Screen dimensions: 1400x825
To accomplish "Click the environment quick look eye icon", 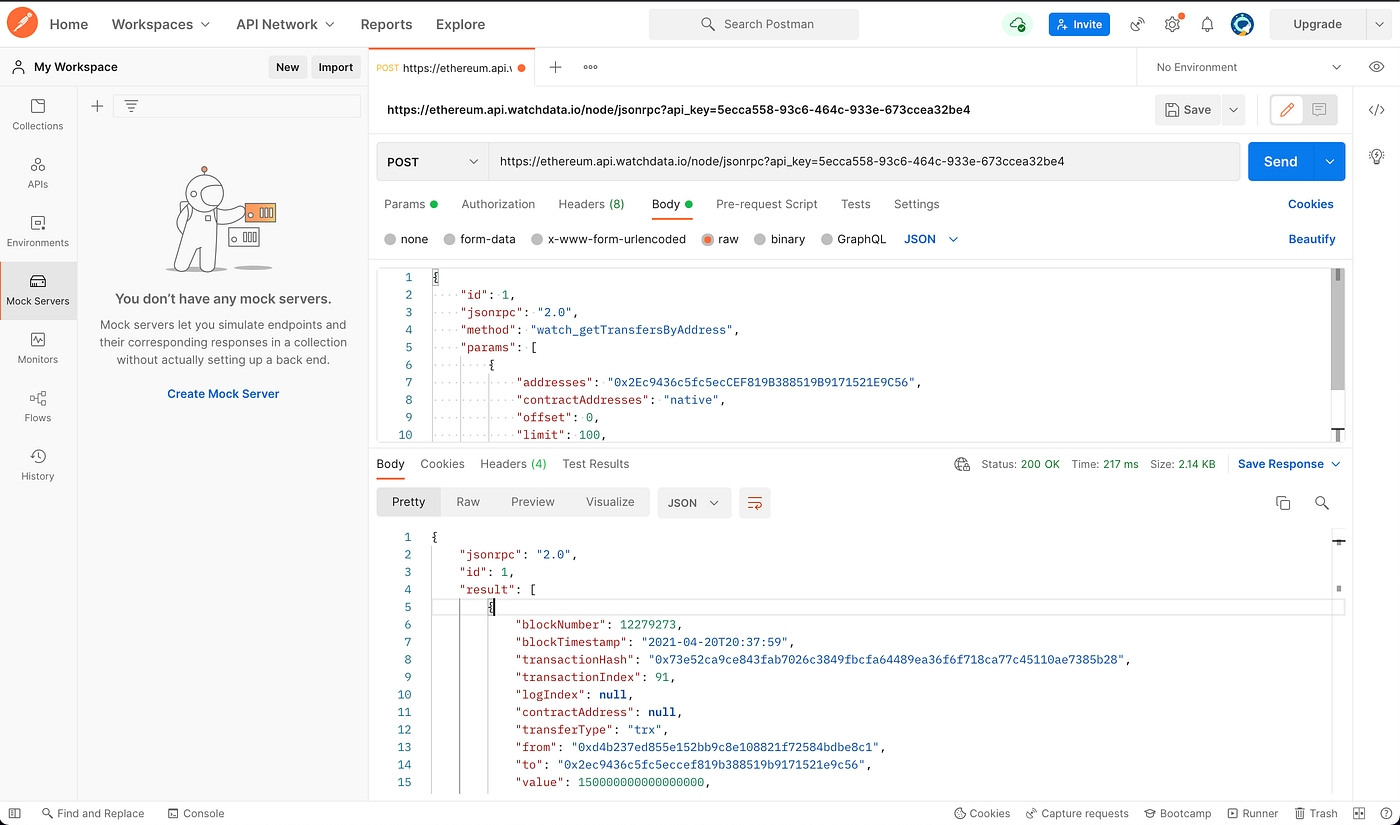I will pyautogui.click(x=1376, y=67).
